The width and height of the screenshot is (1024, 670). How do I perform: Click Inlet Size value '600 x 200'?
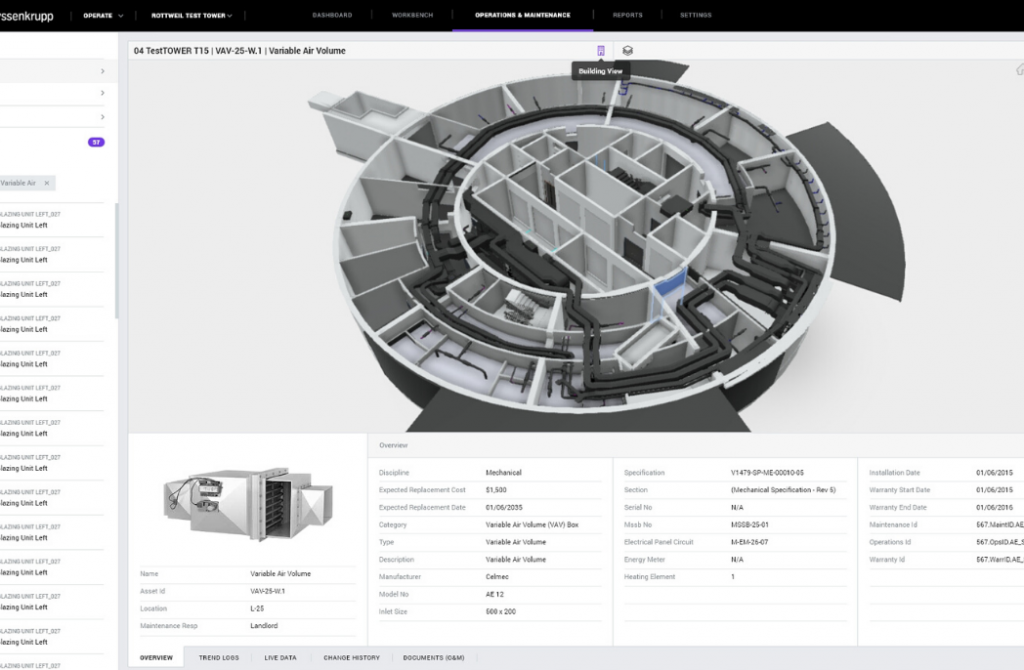(501, 612)
